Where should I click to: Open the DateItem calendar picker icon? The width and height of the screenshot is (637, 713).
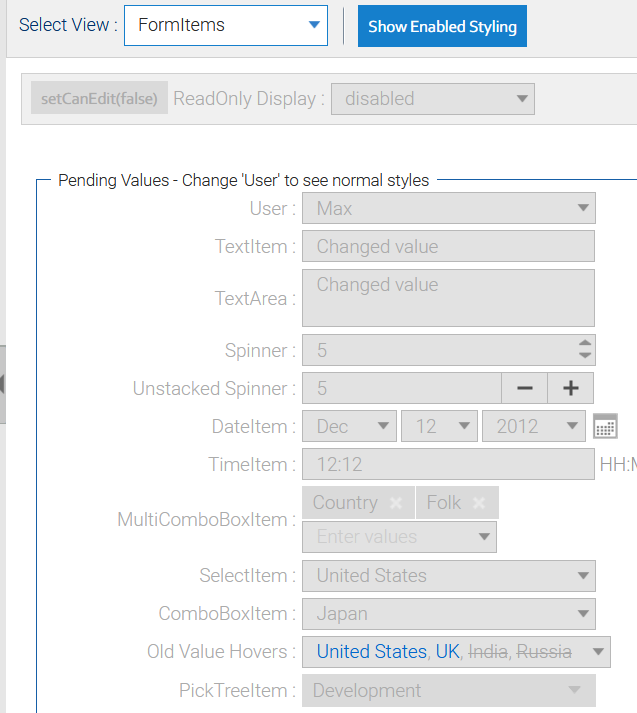(x=605, y=426)
